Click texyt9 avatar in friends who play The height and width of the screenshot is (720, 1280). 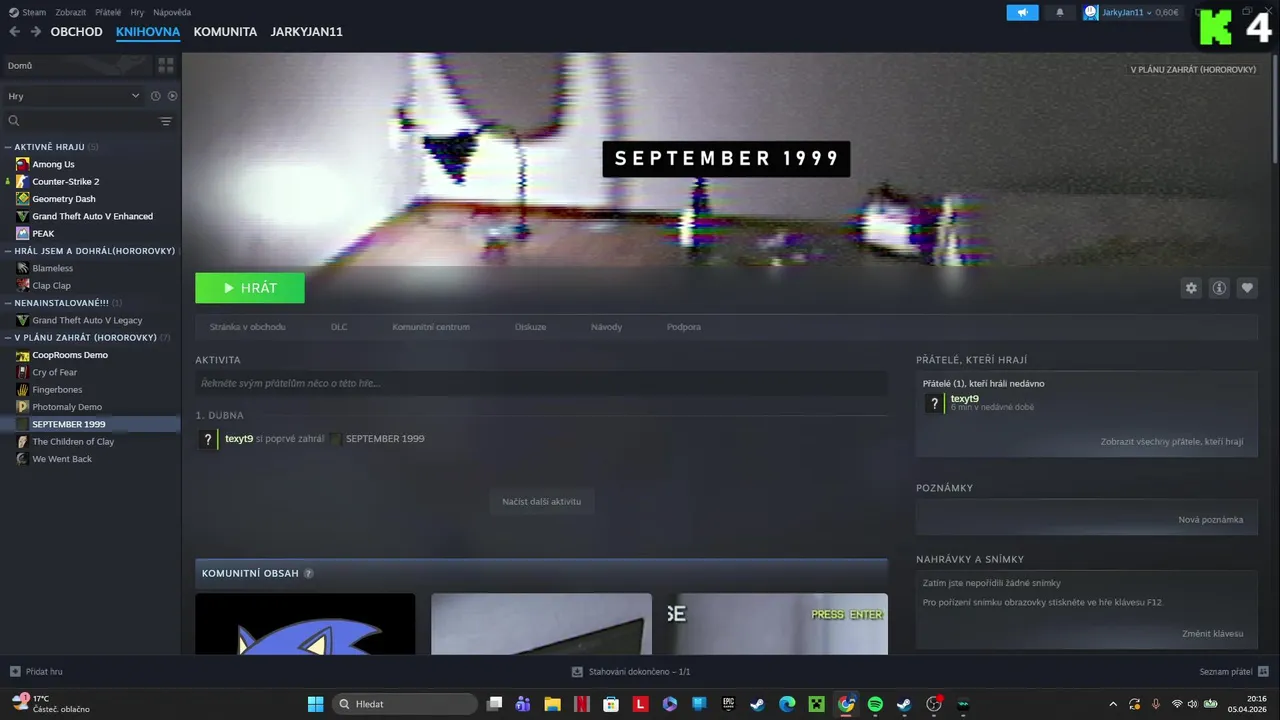[x=934, y=404]
